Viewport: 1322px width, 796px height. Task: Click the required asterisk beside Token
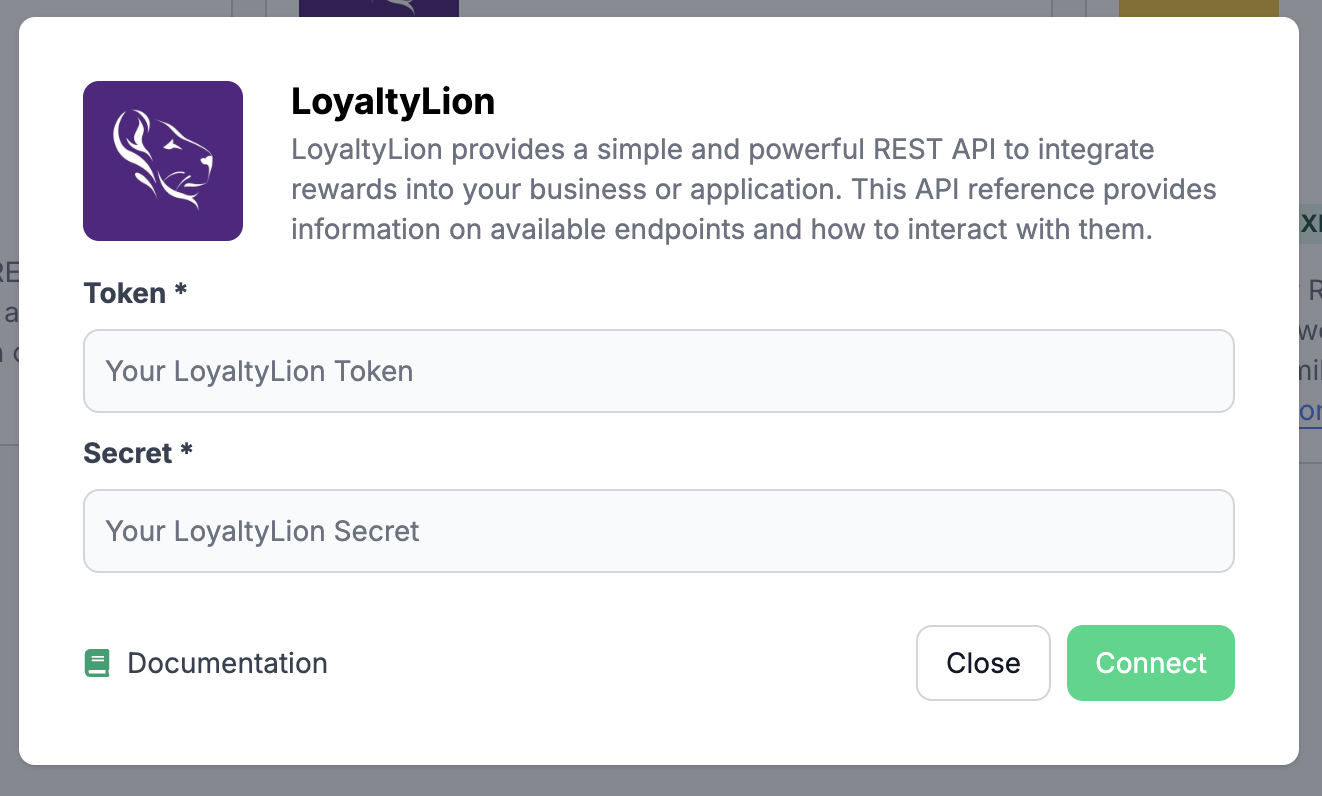tap(181, 293)
